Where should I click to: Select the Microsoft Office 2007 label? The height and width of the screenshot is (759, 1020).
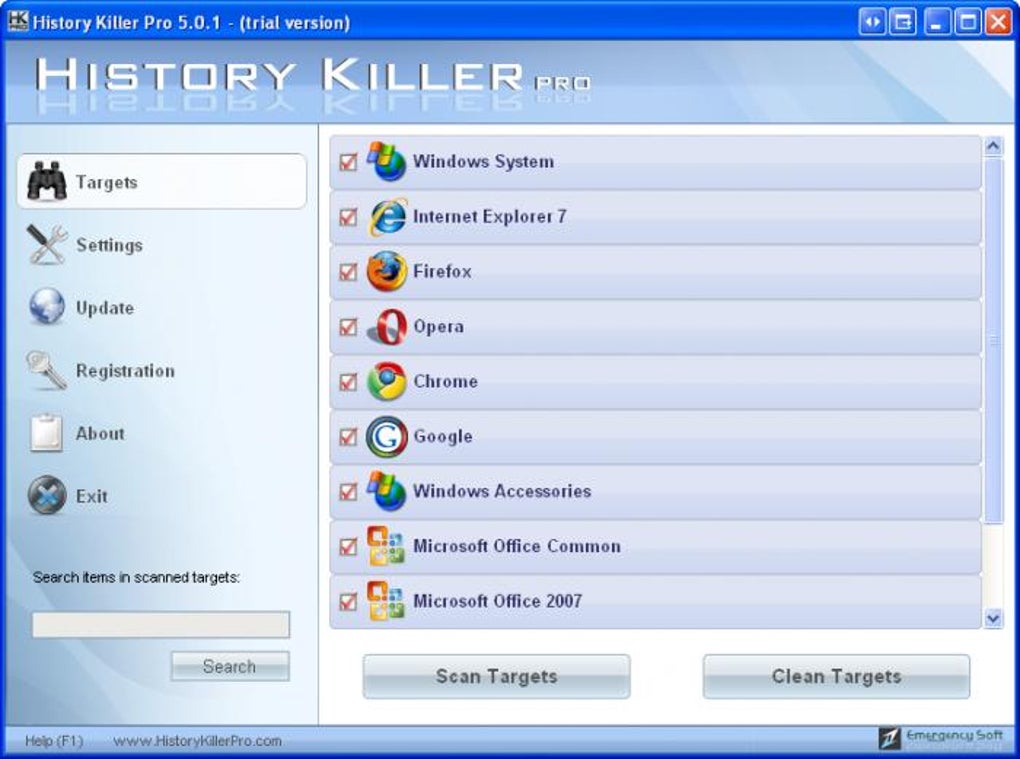(x=498, y=601)
